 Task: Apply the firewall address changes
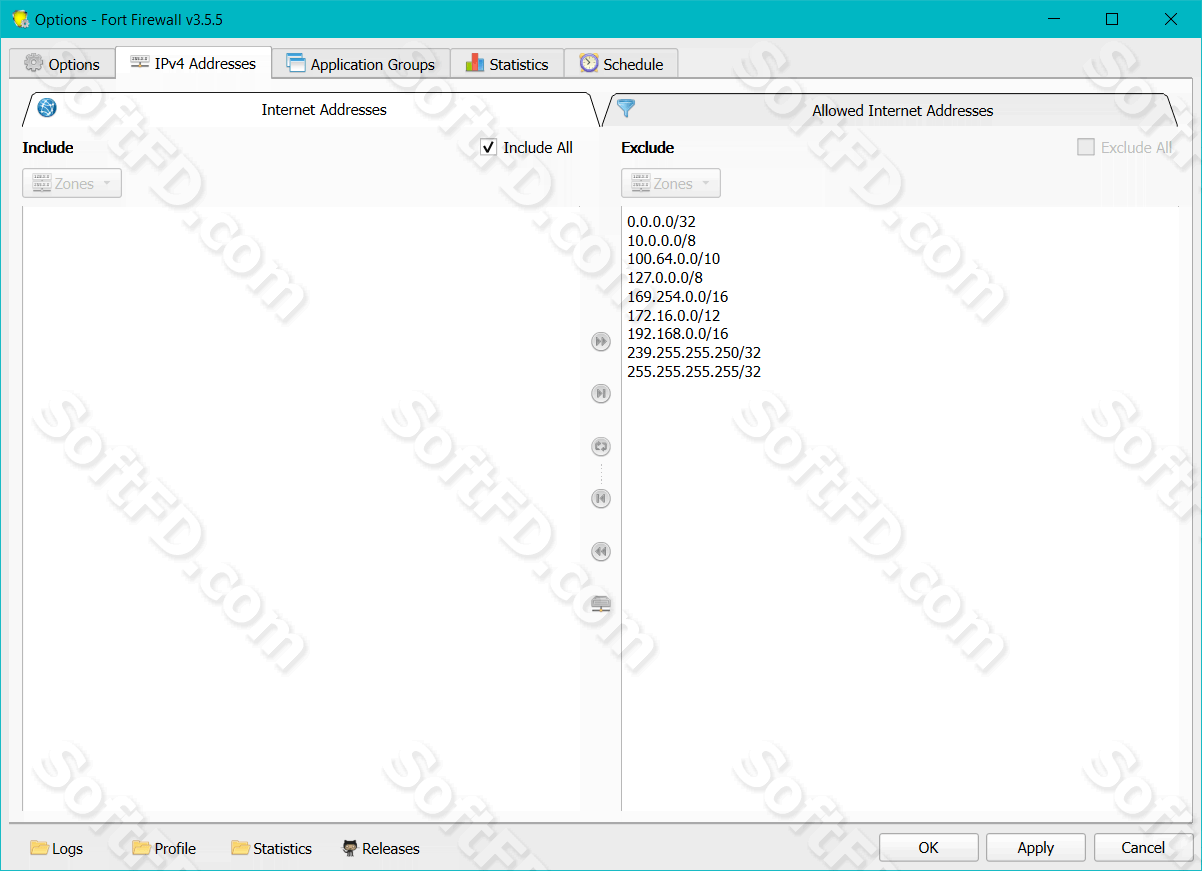[x=1036, y=847]
